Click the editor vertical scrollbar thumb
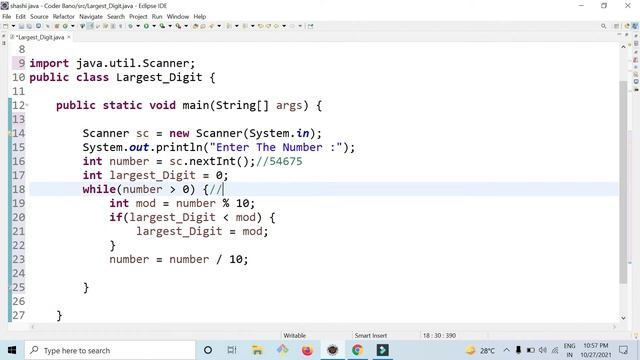640x360 pixels. pos(623,182)
